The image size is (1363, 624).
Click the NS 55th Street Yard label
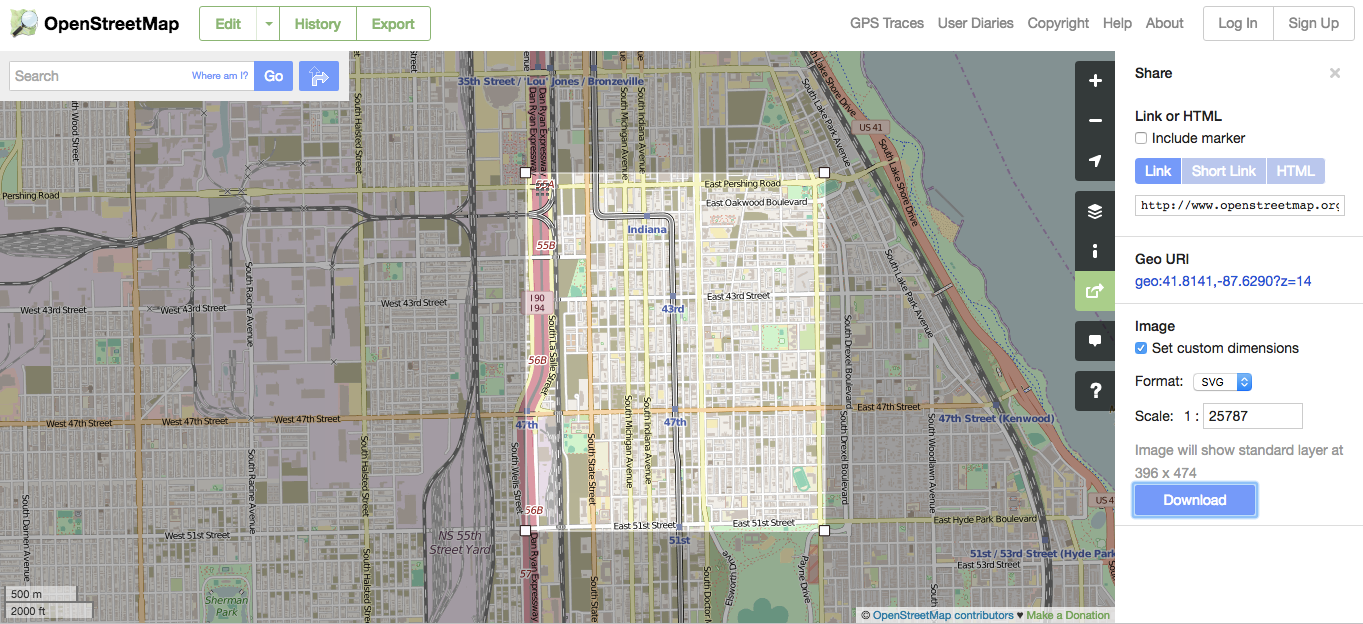click(460, 542)
